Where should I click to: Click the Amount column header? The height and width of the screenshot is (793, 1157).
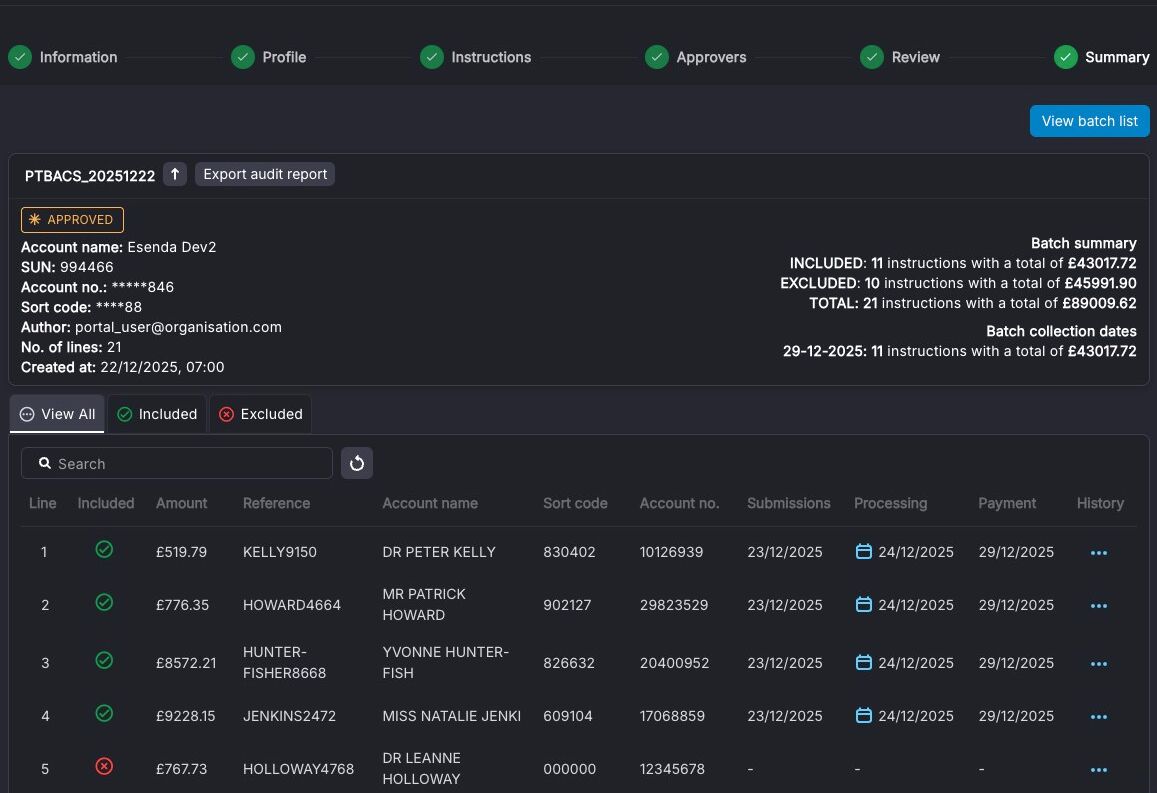pyautogui.click(x=182, y=503)
